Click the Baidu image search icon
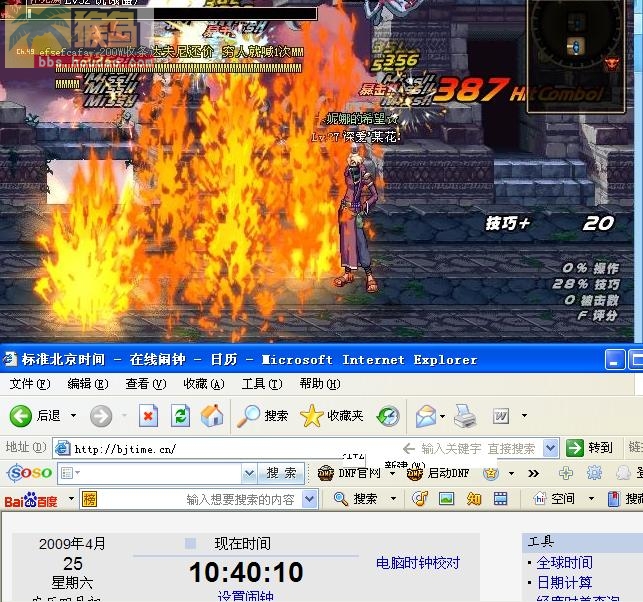643x602 pixels. click(x=446, y=499)
